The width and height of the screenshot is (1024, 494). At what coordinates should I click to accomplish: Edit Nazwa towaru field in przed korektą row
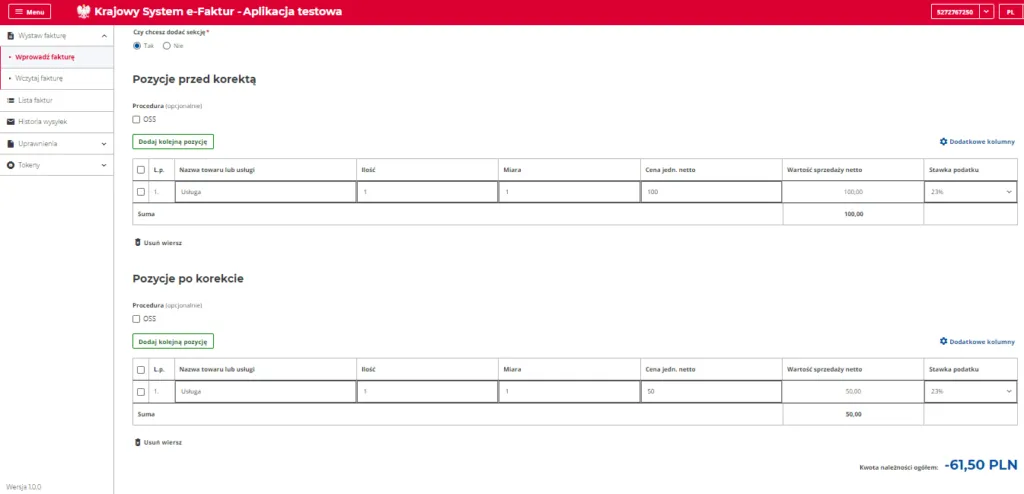tap(265, 192)
